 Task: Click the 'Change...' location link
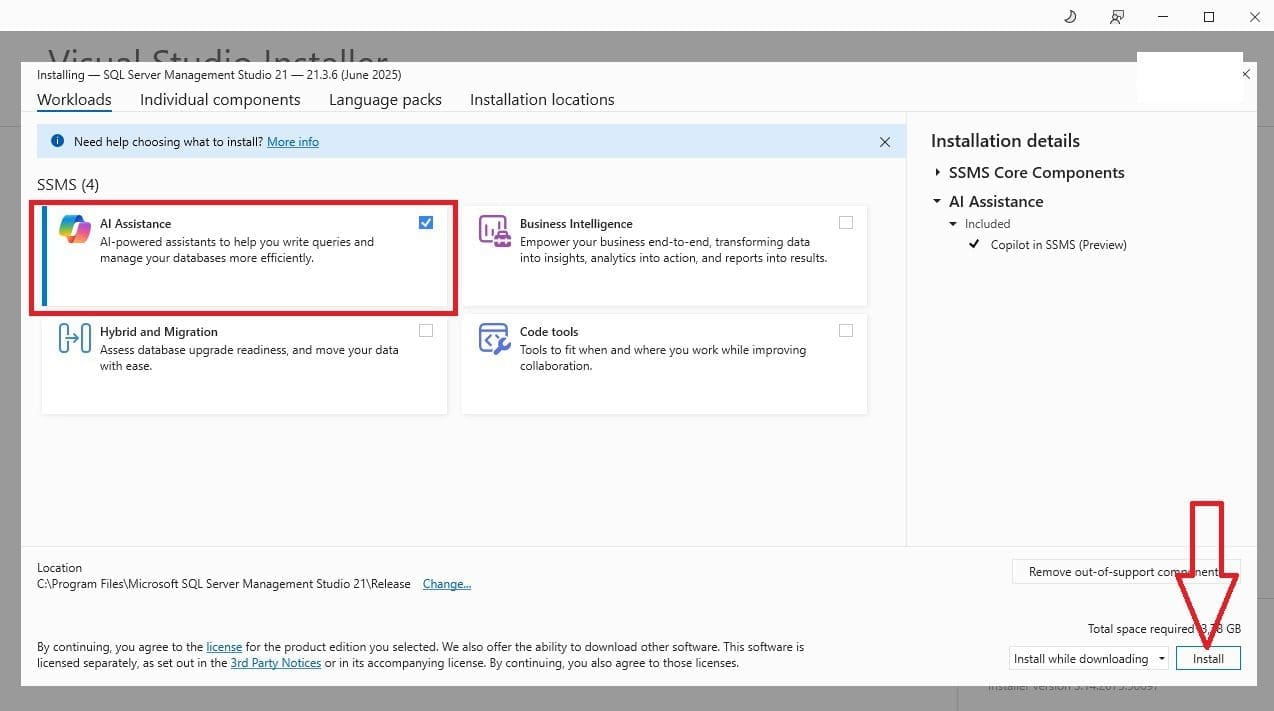(x=447, y=584)
